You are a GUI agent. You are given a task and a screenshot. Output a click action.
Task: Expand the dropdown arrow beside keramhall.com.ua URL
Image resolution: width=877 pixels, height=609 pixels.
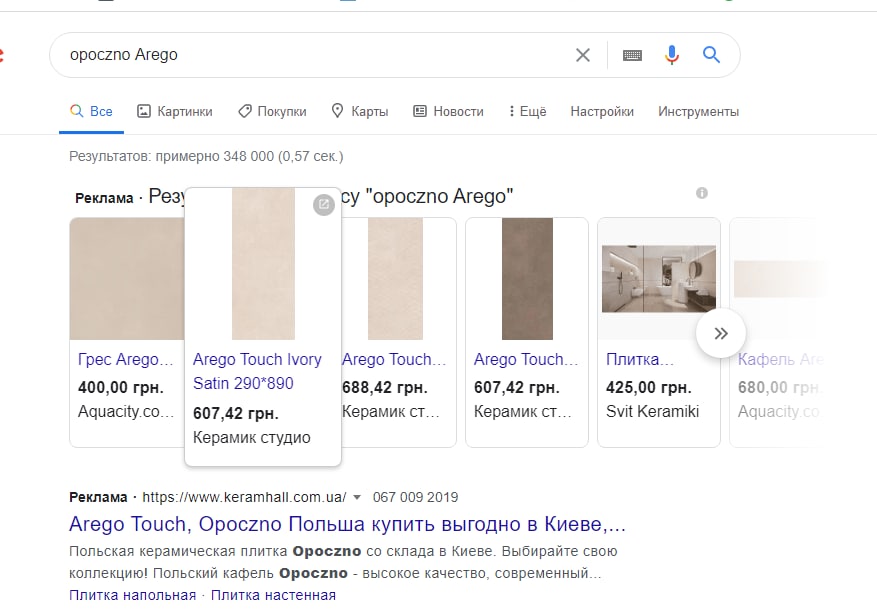(x=357, y=497)
